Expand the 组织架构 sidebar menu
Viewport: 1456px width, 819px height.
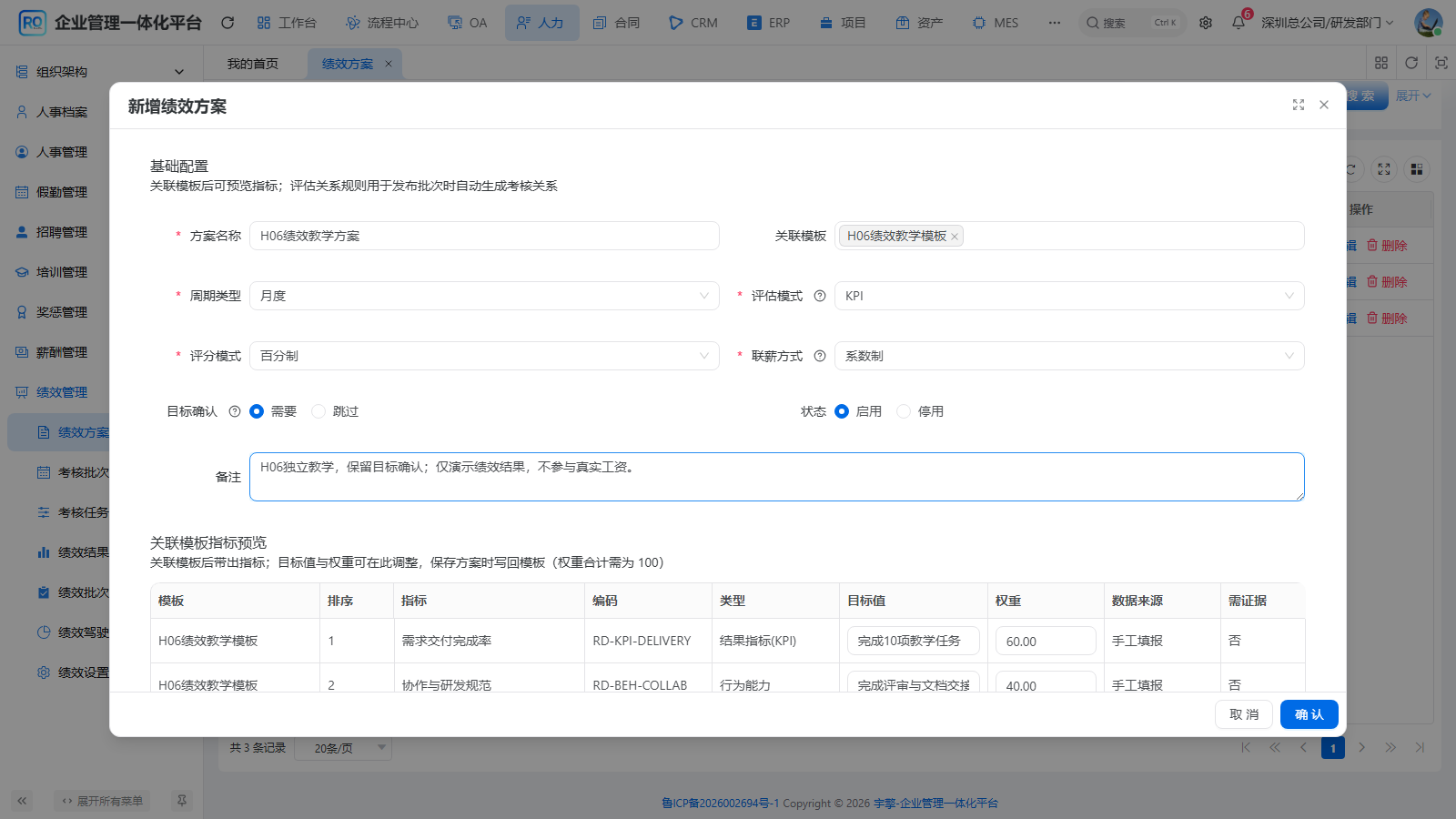[x=100, y=72]
